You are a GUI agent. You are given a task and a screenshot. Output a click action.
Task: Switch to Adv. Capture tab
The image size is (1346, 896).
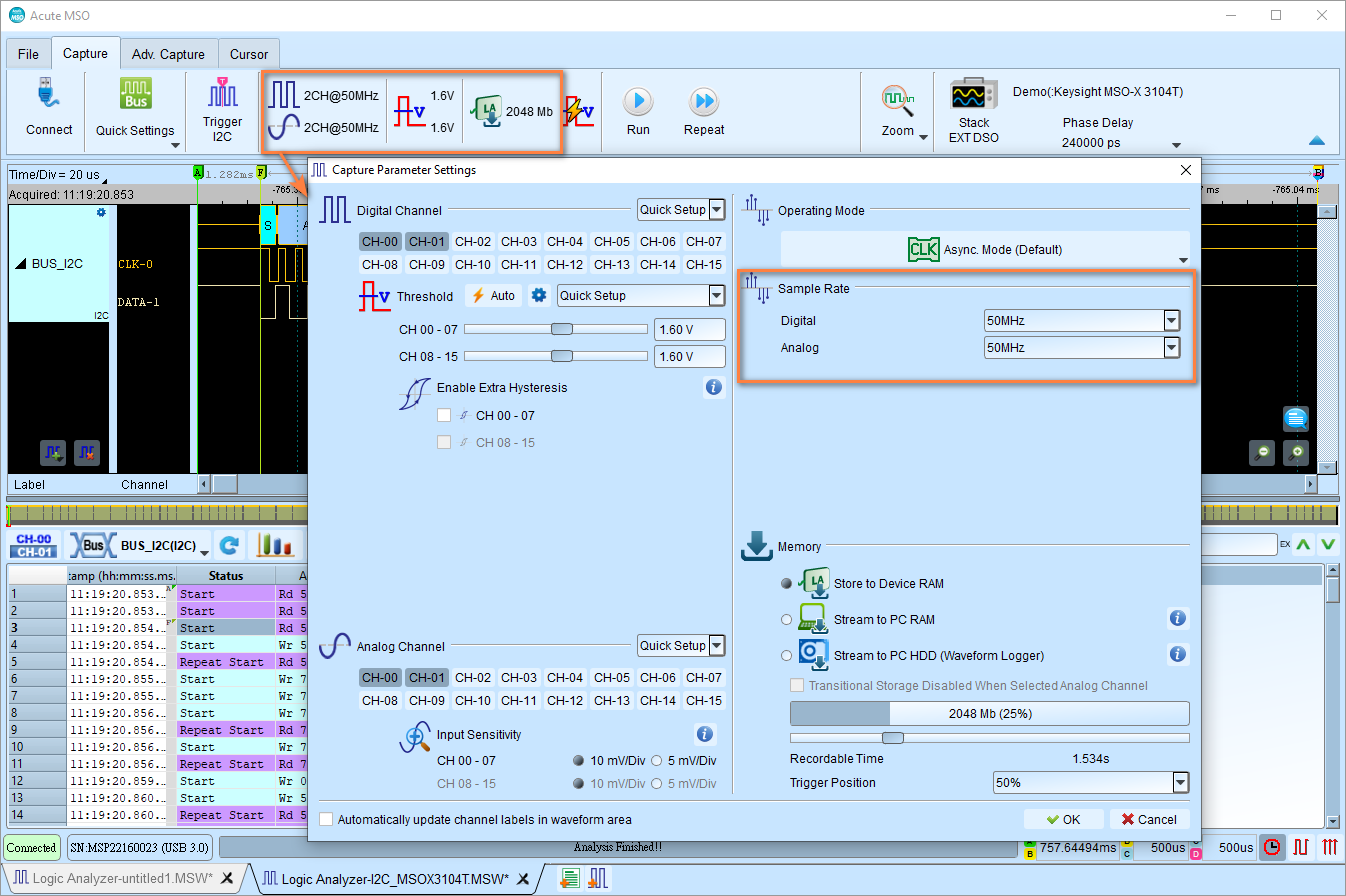click(168, 54)
